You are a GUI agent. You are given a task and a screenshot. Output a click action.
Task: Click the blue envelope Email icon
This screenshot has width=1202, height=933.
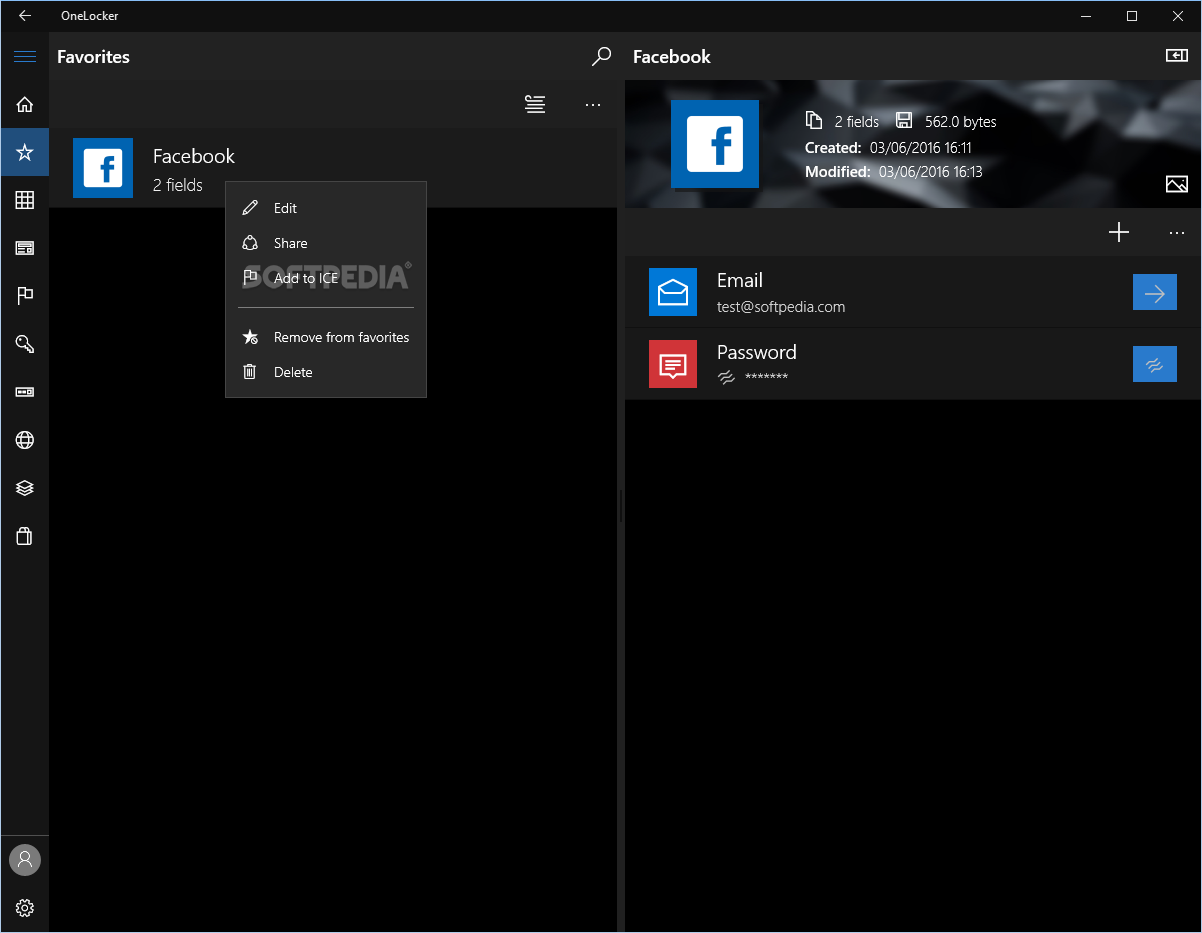(673, 292)
